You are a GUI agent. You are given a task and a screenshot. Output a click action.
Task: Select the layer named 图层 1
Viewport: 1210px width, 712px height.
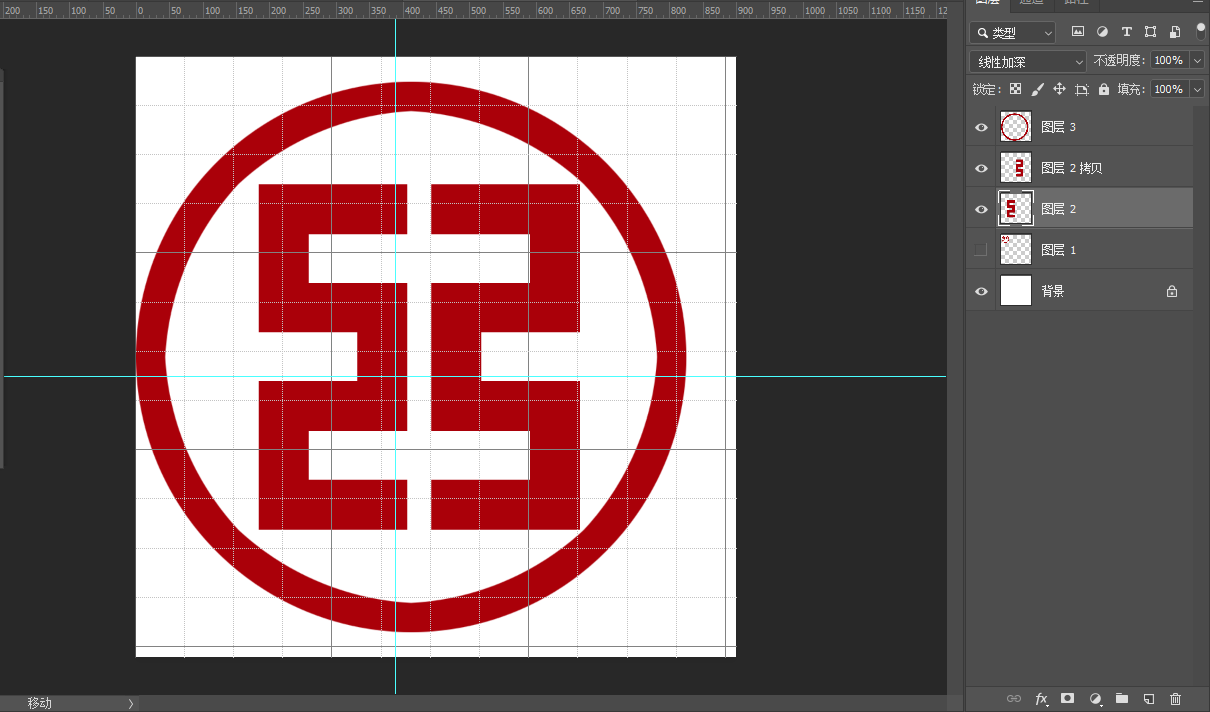[1059, 250]
